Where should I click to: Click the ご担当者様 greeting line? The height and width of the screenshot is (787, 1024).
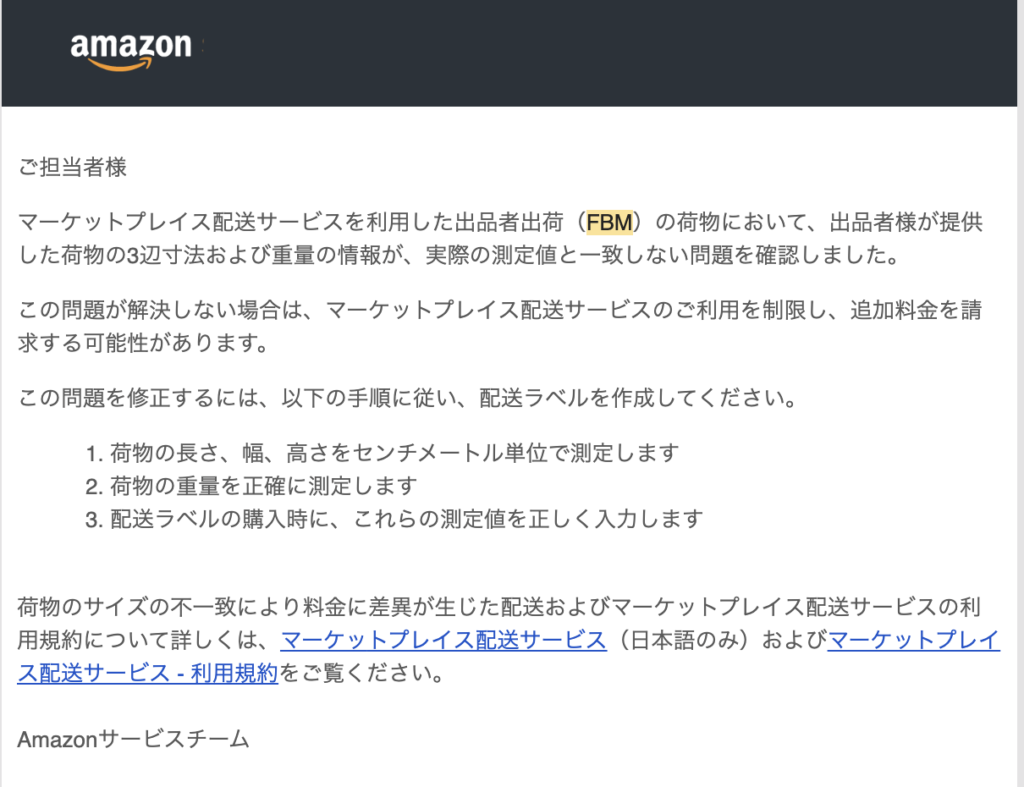point(73,167)
